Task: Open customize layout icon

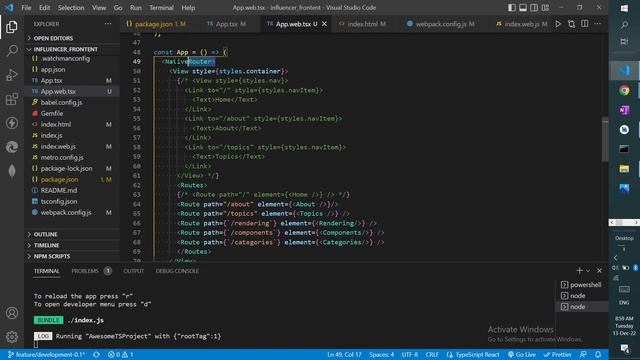Action: click(x=545, y=8)
